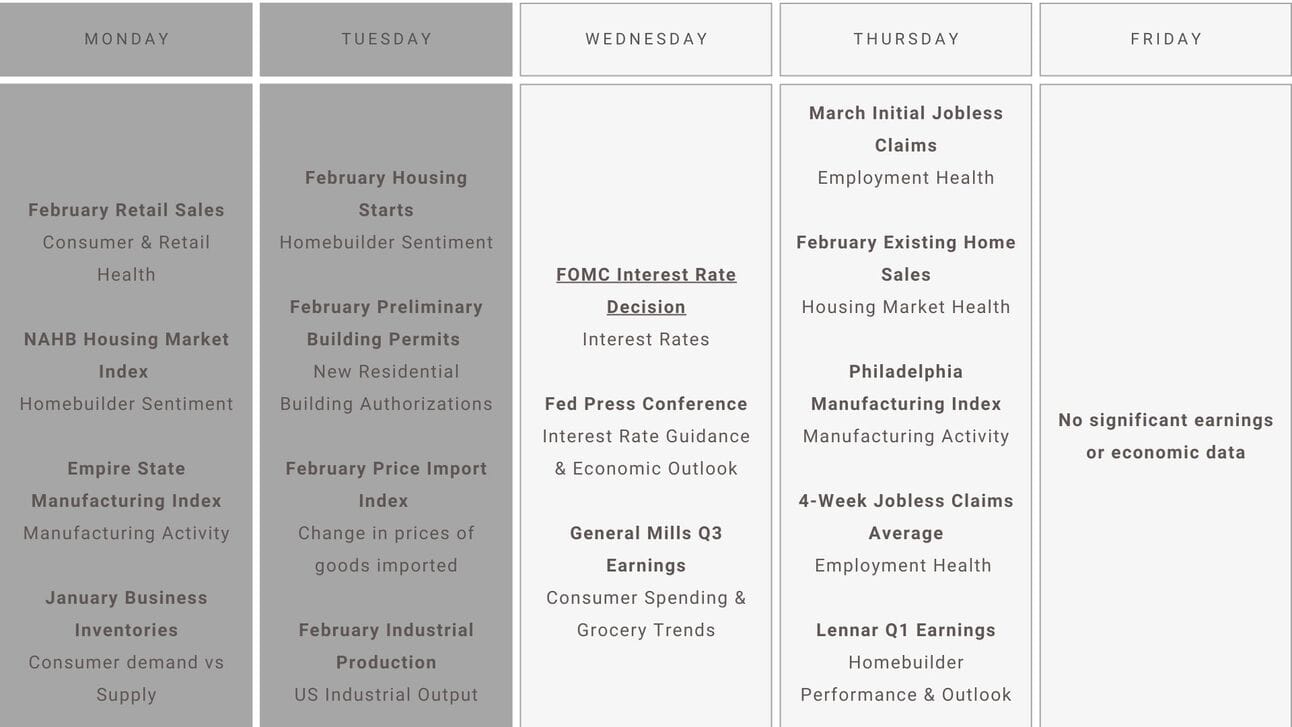This screenshot has height=727, width=1292.
Task: Click the Lennar Q1 Earnings entry
Action: 906,630
